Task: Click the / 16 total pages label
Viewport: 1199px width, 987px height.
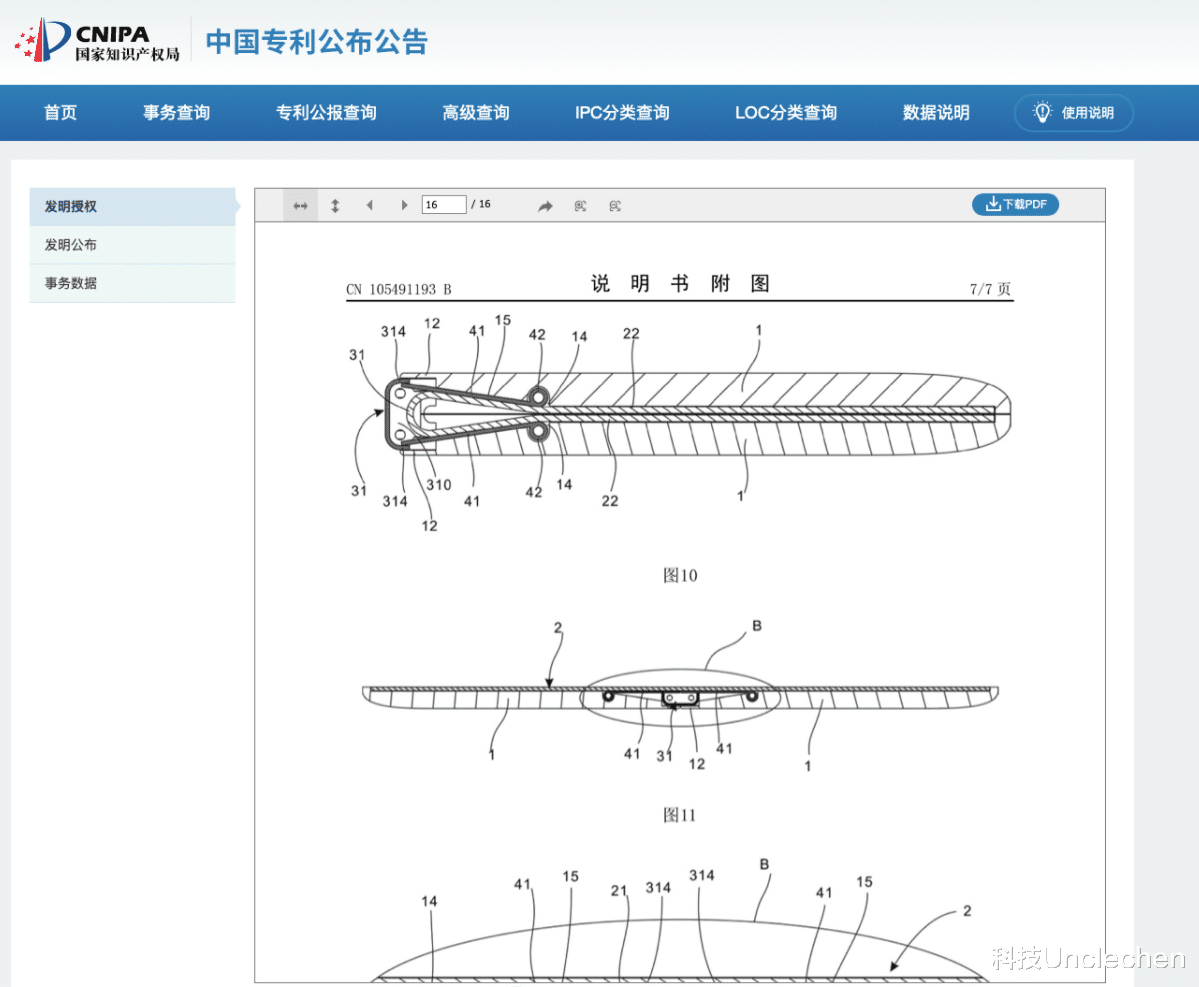Action: point(481,204)
